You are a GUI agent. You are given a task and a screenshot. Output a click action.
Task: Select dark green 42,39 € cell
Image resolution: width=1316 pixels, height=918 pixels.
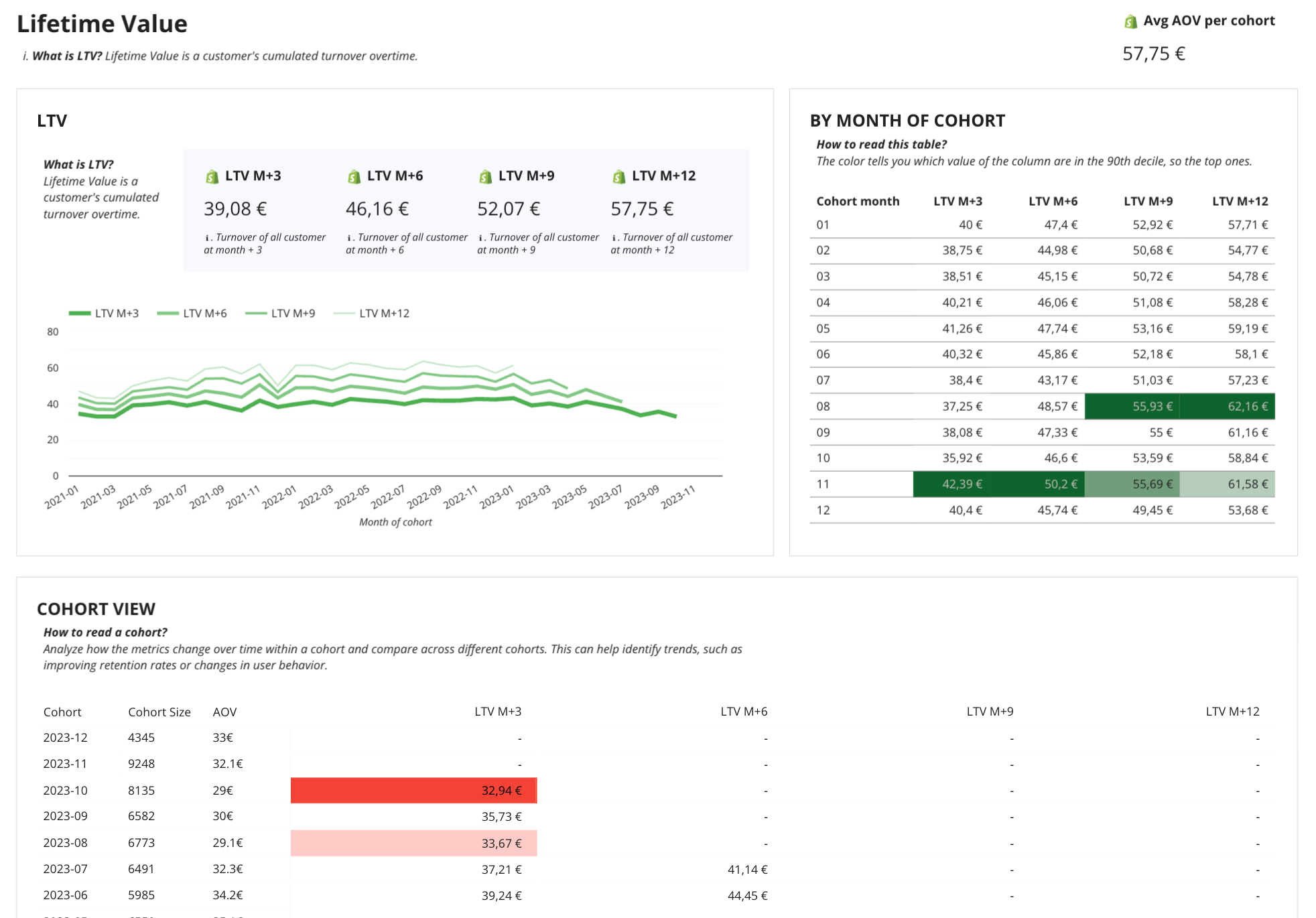(x=951, y=484)
